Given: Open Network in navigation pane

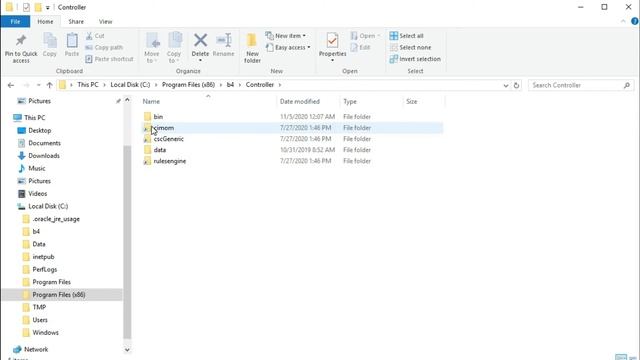Looking at the screenshot, I should click(x=36, y=349).
